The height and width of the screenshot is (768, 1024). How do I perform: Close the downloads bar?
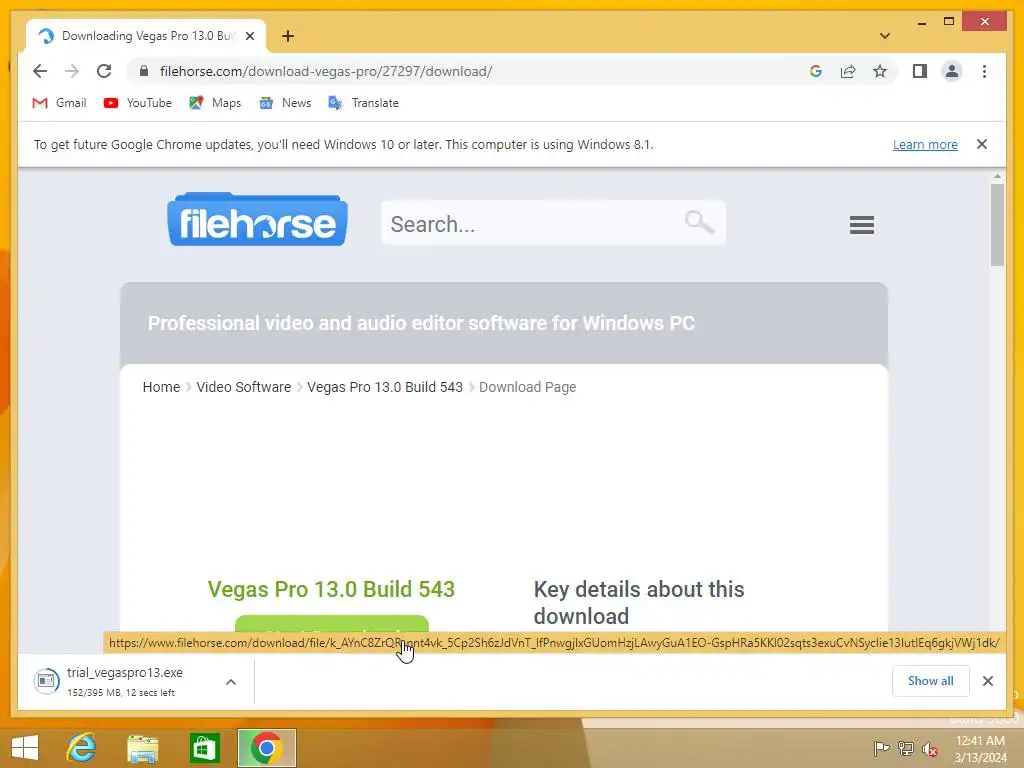pos(987,681)
